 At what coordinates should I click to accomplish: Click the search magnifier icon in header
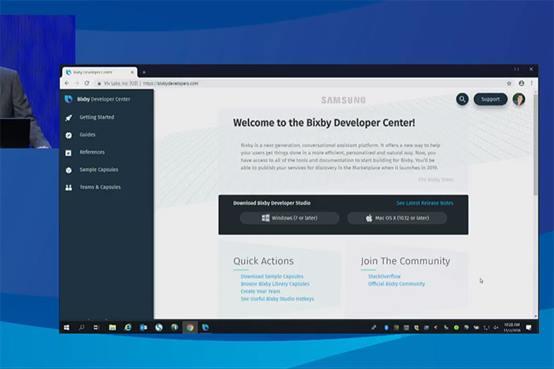462,99
